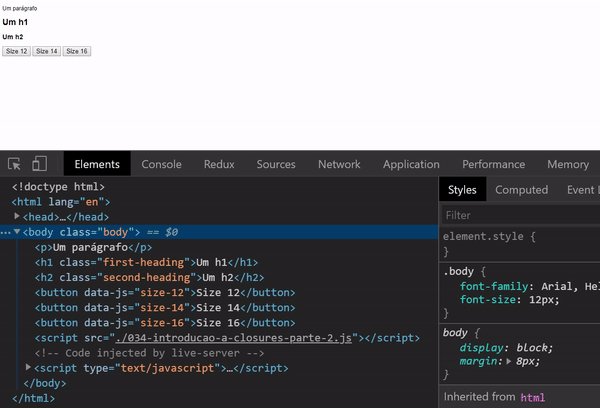This screenshot has width=600, height=408.
Task: Click the Size 12 button on page
Action: pos(16,51)
